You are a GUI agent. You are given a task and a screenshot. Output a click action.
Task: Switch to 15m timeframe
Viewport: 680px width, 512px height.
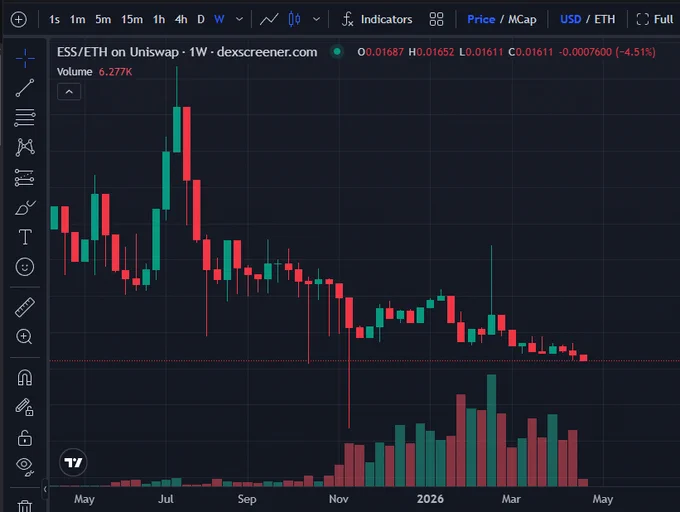pyautogui.click(x=132, y=20)
